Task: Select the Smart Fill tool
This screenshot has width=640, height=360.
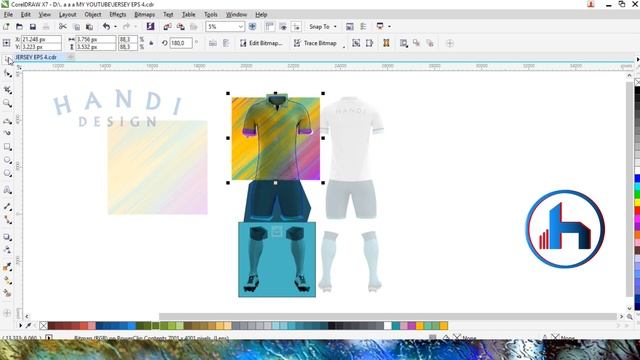Action: point(7,293)
